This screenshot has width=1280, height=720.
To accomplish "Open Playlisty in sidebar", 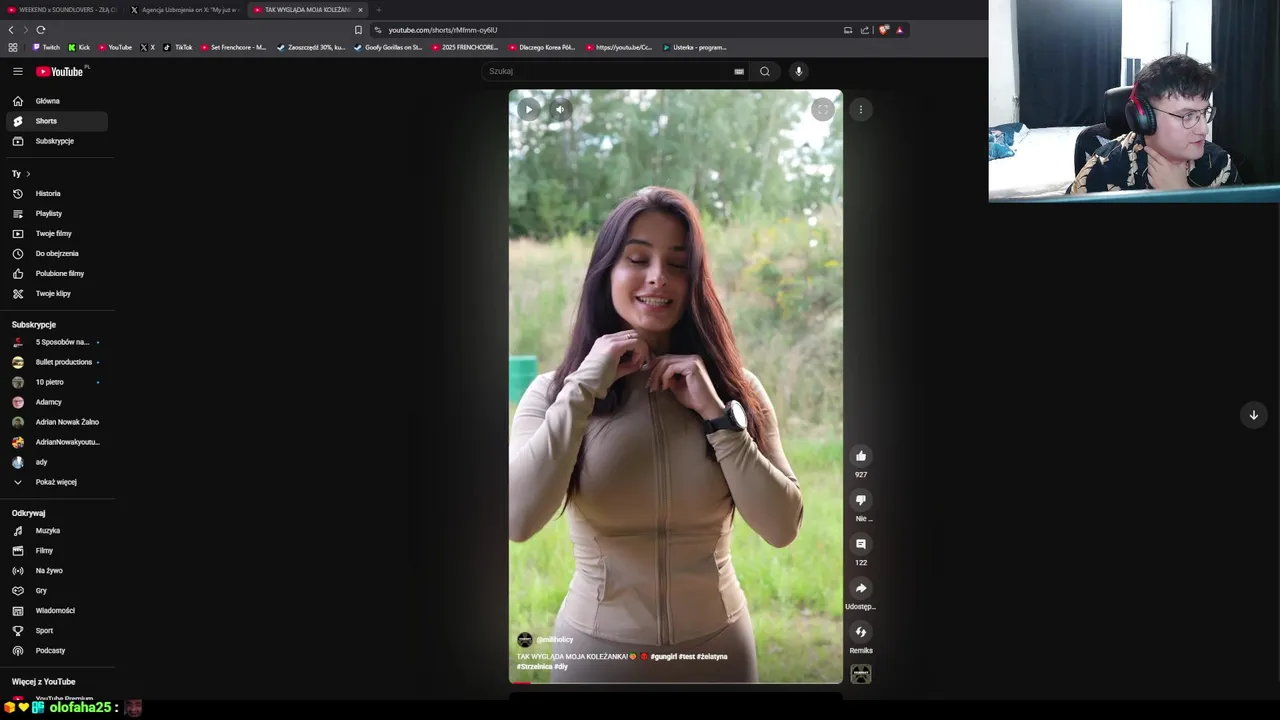I will pos(56,213).
